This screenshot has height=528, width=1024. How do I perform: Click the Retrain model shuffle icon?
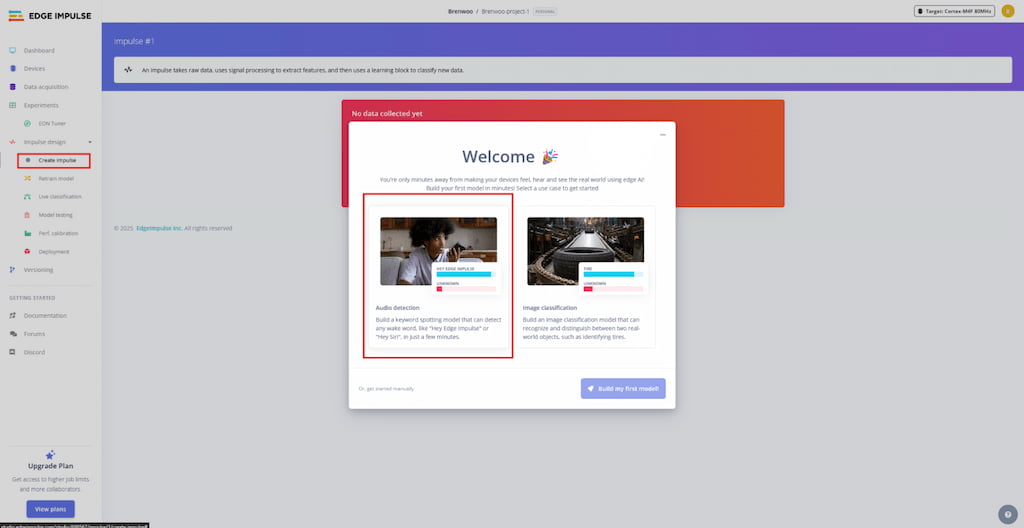click(28, 178)
